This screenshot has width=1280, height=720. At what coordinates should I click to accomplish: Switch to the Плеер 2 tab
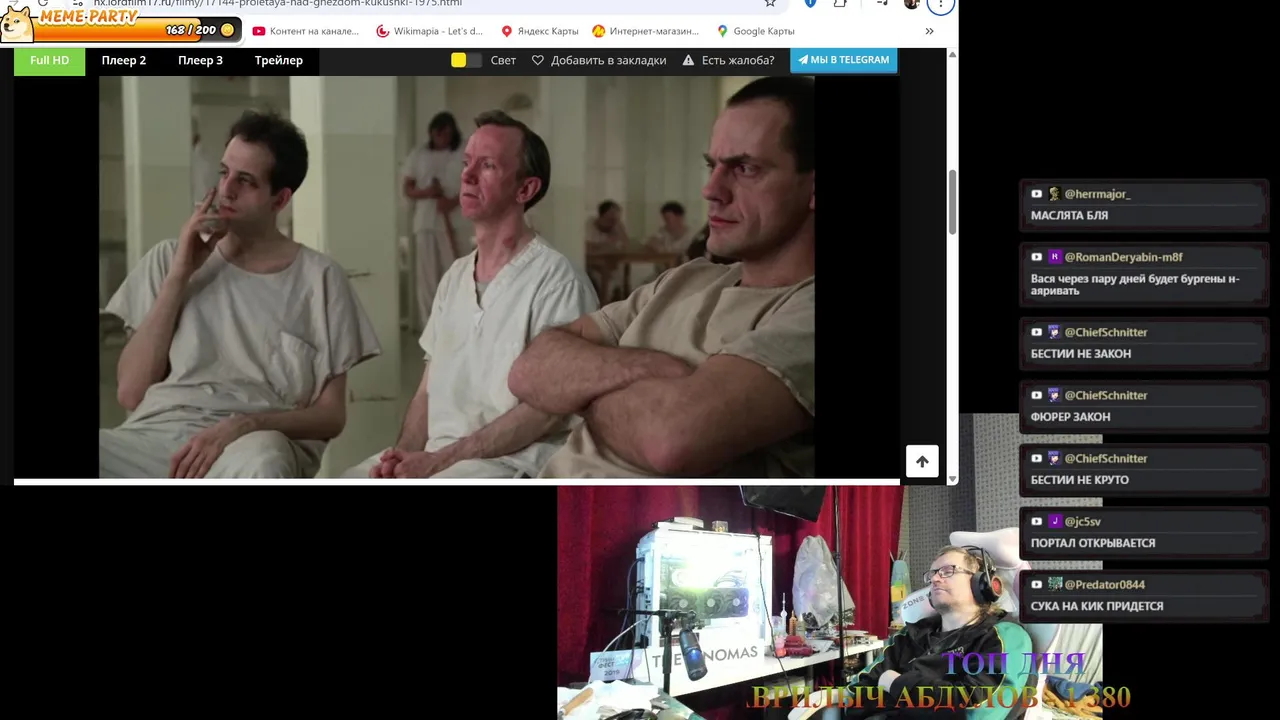click(123, 60)
